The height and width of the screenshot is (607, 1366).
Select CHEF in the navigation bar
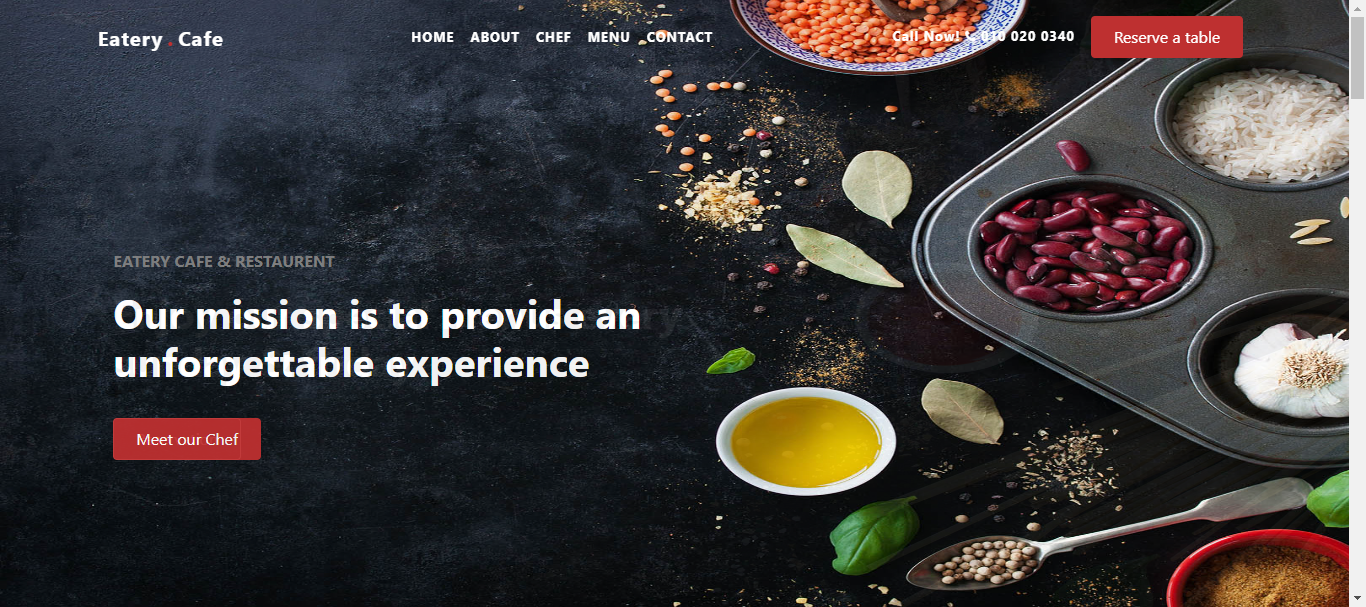pyautogui.click(x=553, y=37)
